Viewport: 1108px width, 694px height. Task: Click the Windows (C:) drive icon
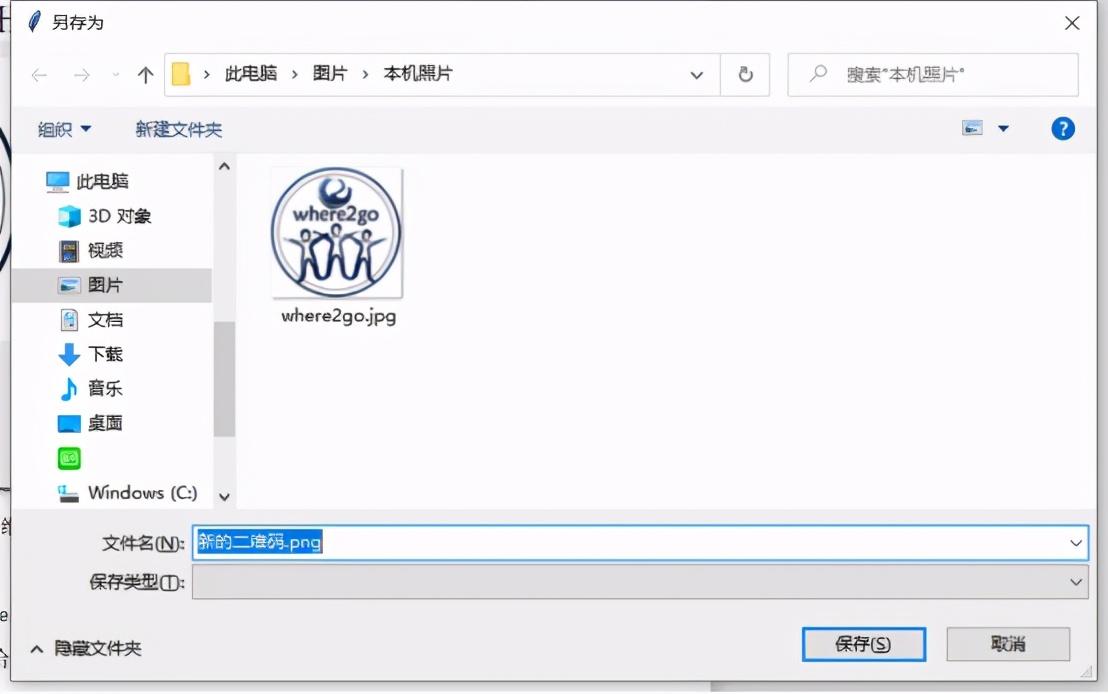68,493
